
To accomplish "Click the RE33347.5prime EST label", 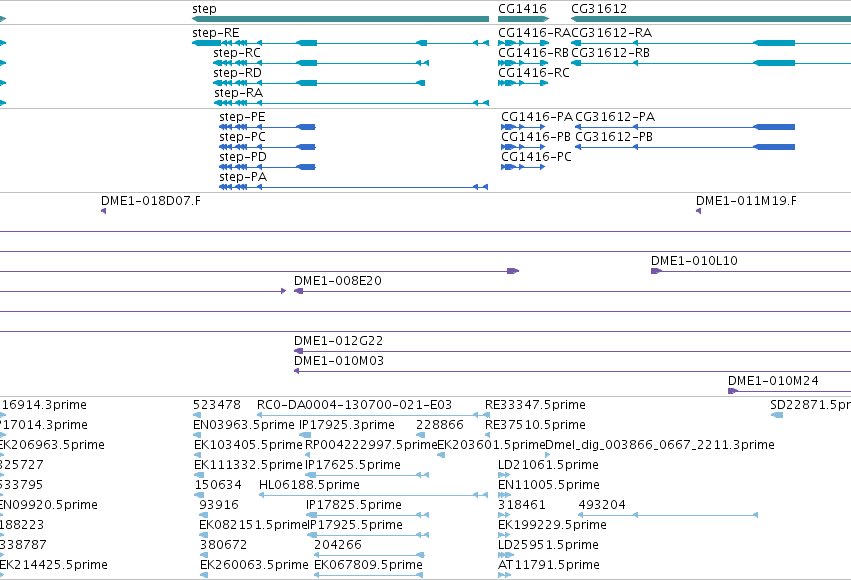I will (x=535, y=405).
